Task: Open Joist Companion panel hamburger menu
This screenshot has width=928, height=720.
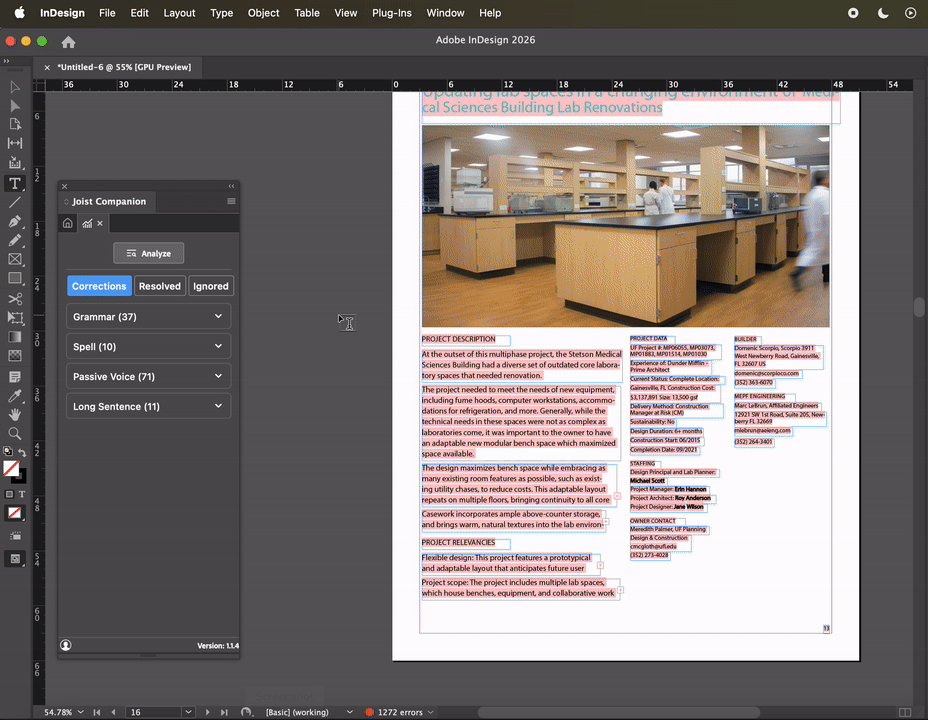Action: [231, 201]
